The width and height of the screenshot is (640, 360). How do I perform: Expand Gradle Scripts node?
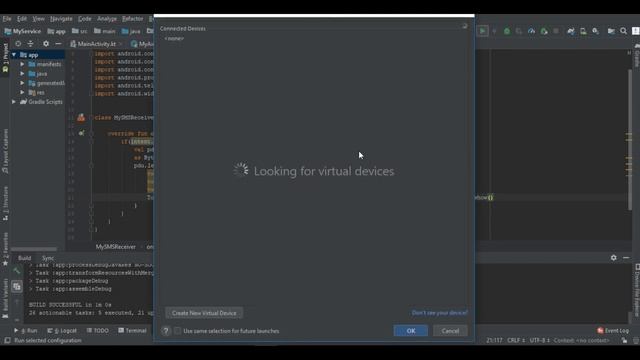14,102
